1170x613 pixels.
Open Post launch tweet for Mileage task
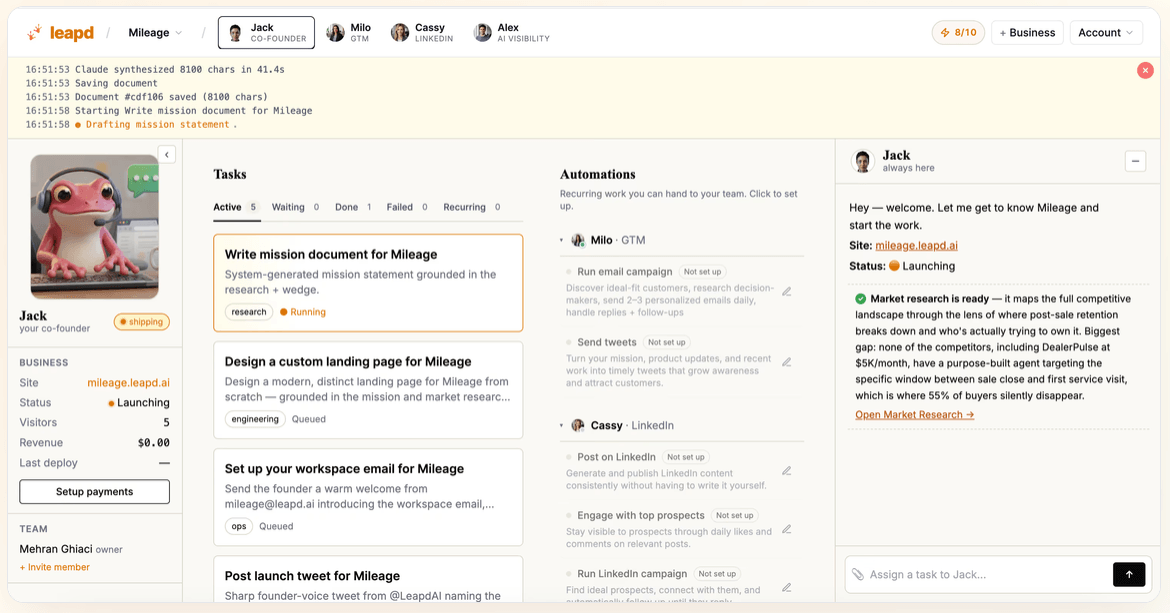point(369,579)
